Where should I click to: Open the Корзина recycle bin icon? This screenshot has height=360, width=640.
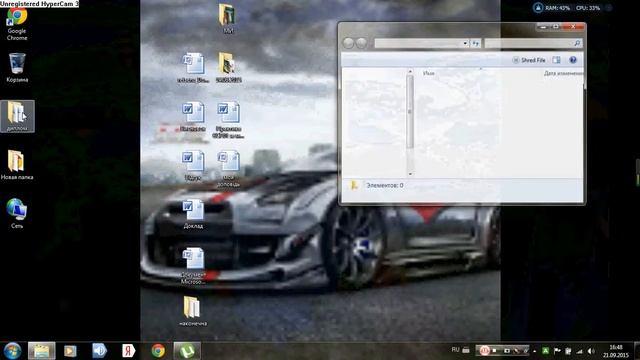17,68
